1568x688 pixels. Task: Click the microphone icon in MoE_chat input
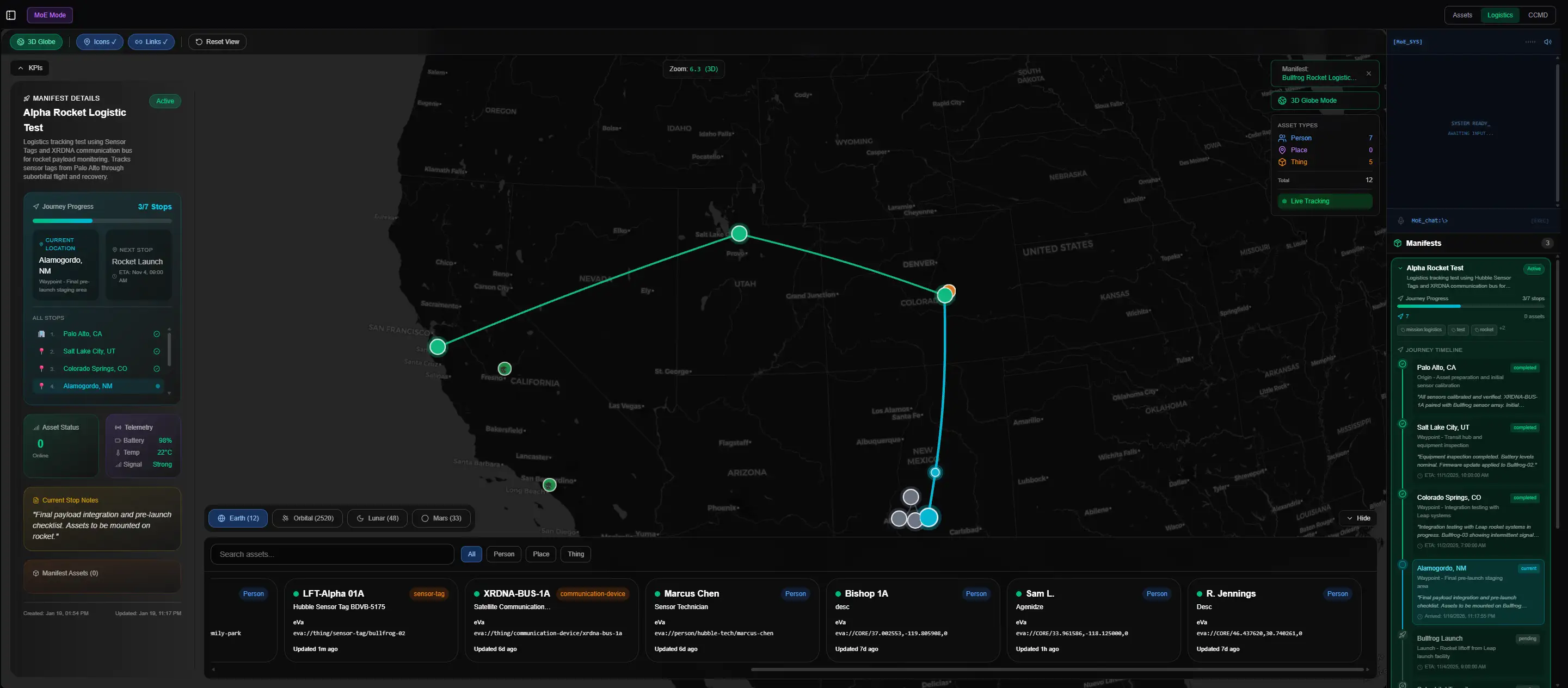click(x=1401, y=220)
